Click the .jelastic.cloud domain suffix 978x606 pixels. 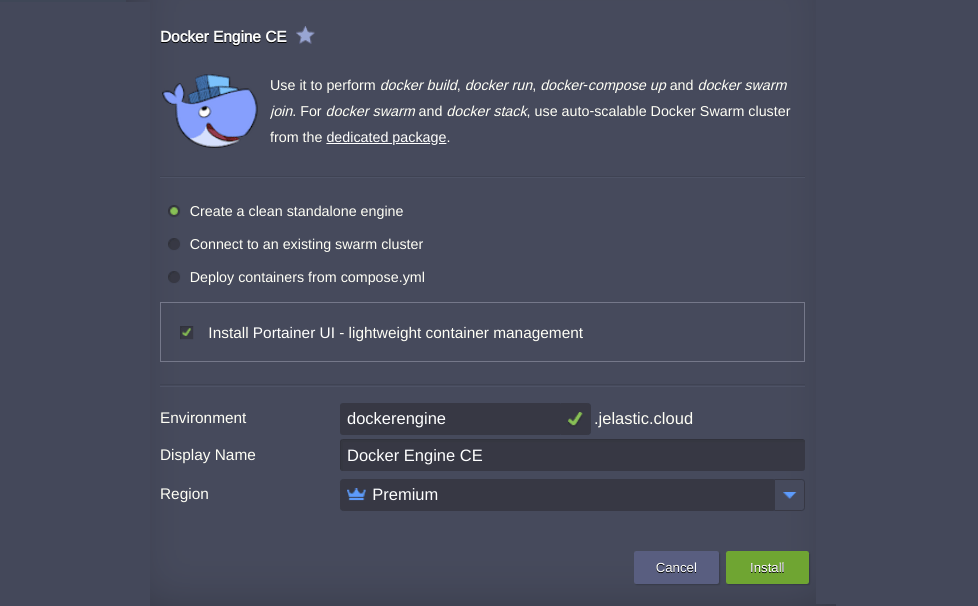(644, 418)
